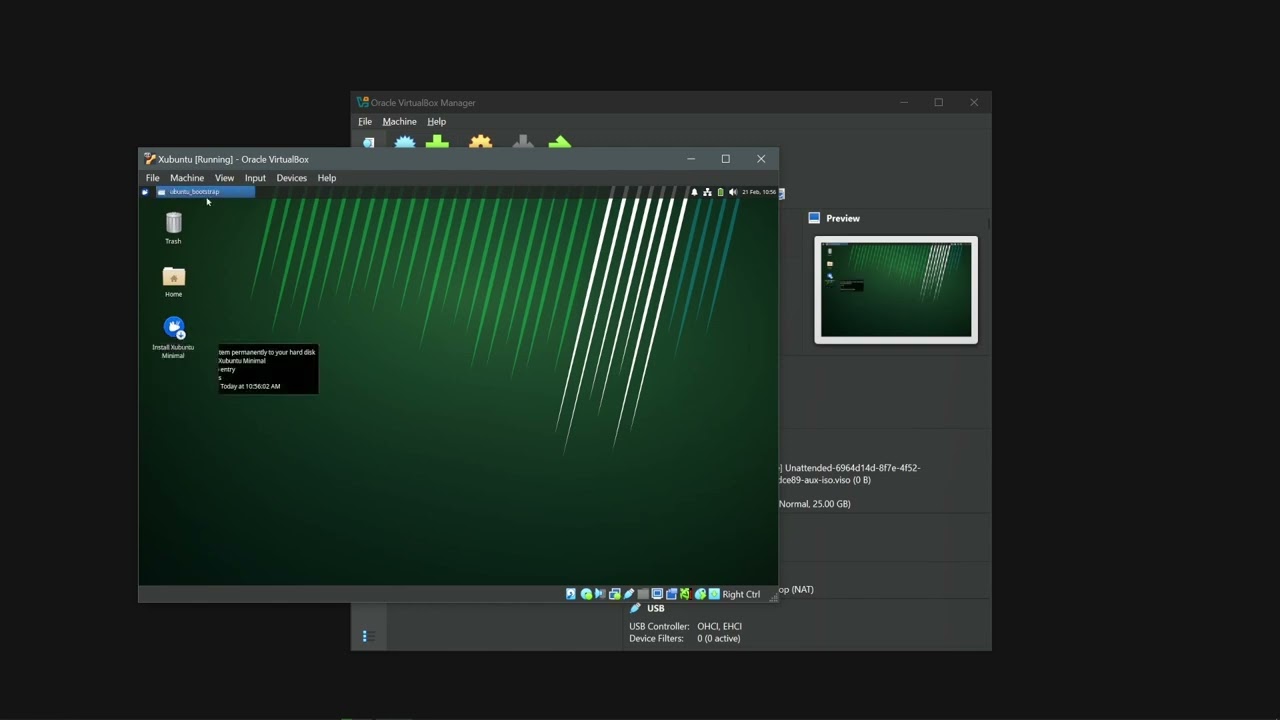Screen dimensions: 1280x720
Task: Click the mouse integration status icon
Action: pyautogui.click(x=700, y=594)
